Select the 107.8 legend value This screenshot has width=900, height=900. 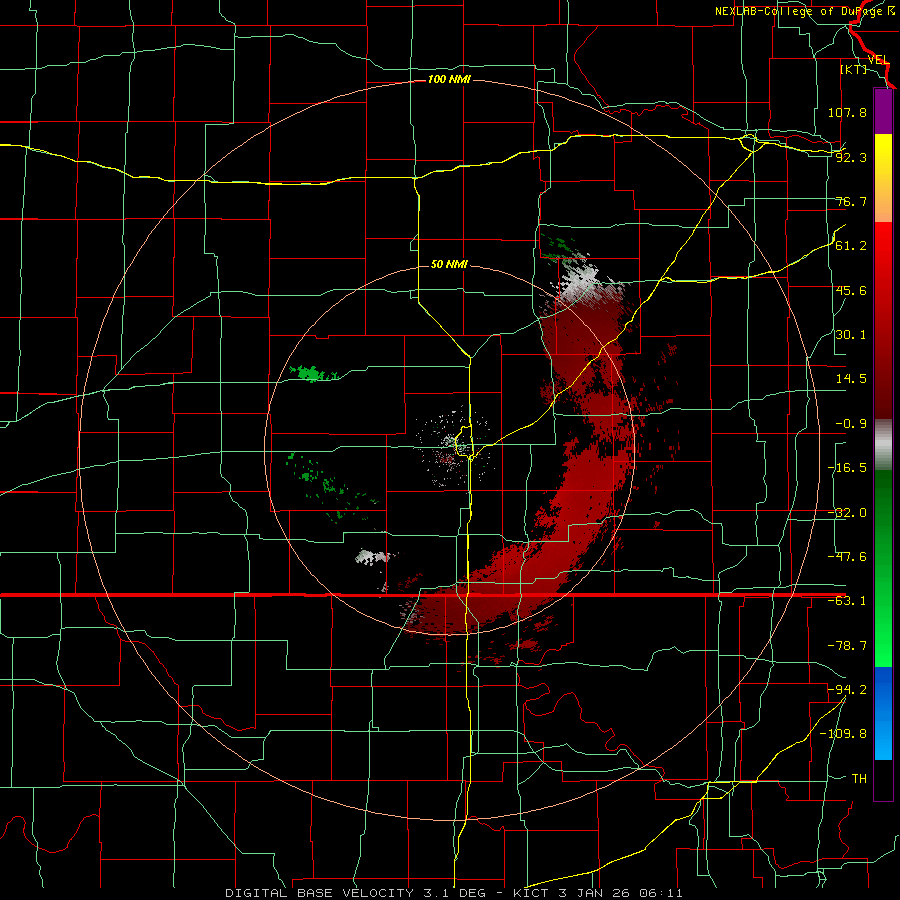[847, 112]
